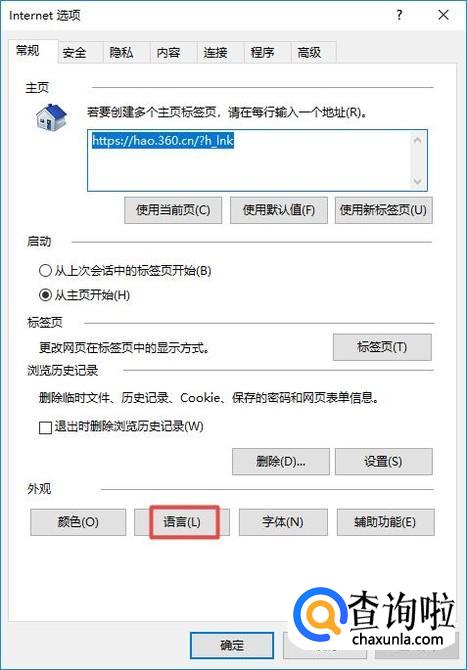Screen dimensions: 467x670
Task: Select the 从上次会话中的标签页开始 radio button
Action: pos(45,270)
